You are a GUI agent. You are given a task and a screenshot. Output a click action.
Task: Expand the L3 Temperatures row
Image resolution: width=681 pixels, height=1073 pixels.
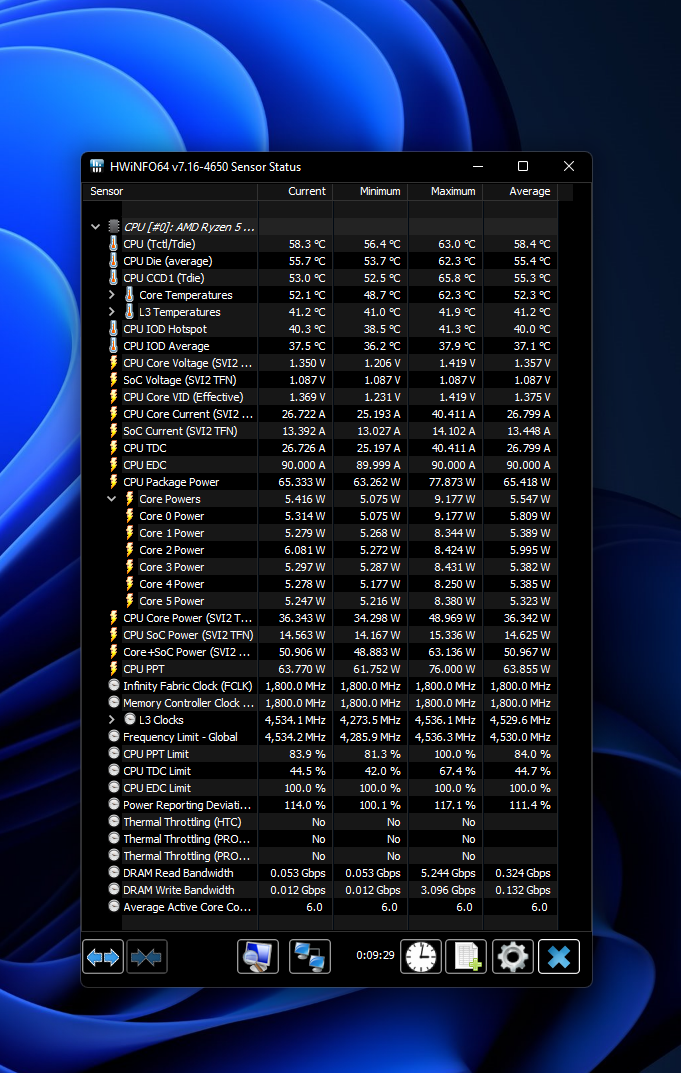coord(112,312)
